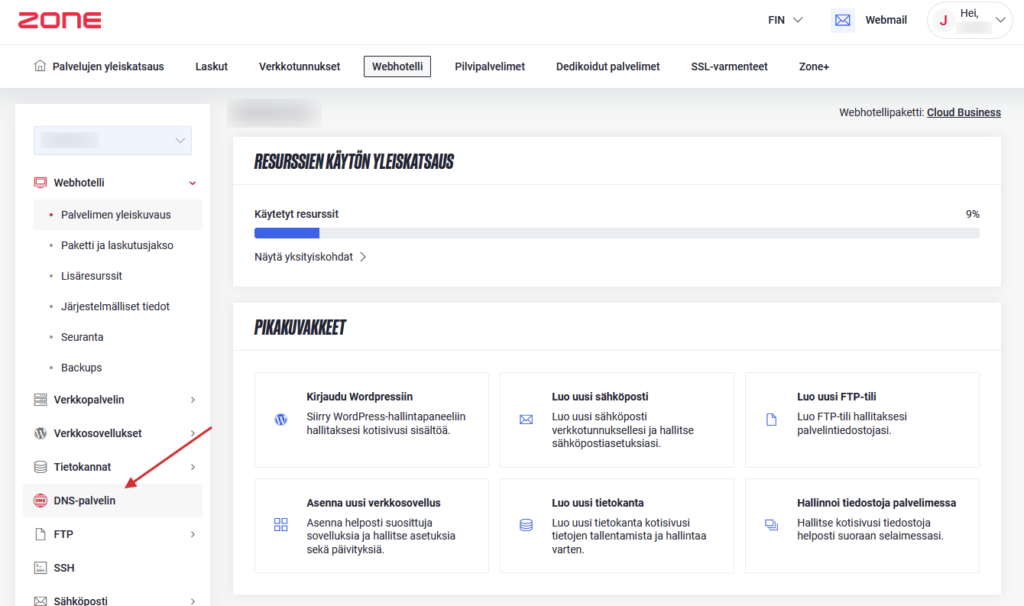The image size is (1024, 606).
Task: Click the database icon for Luo uusi tietokanta
Action: pyautogui.click(x=526, y=524)
